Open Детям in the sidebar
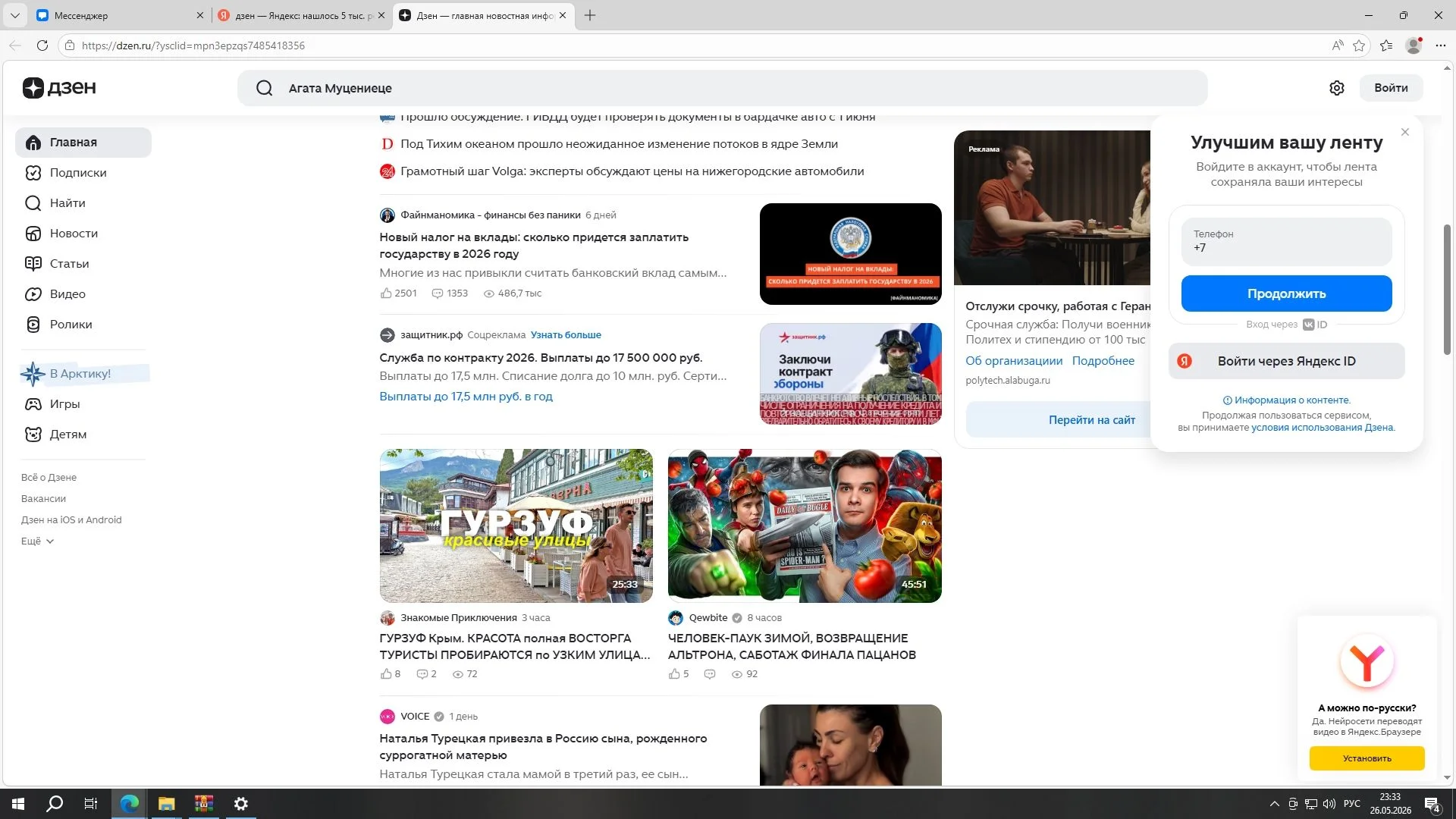 83,435
